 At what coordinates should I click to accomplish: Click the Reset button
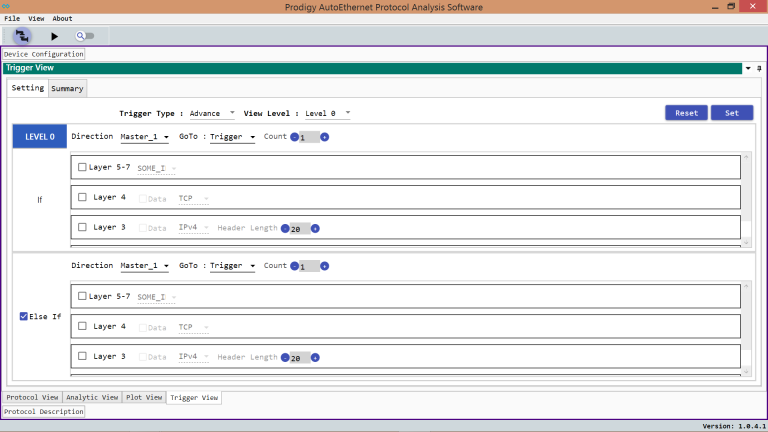click(x=686, y=113)
